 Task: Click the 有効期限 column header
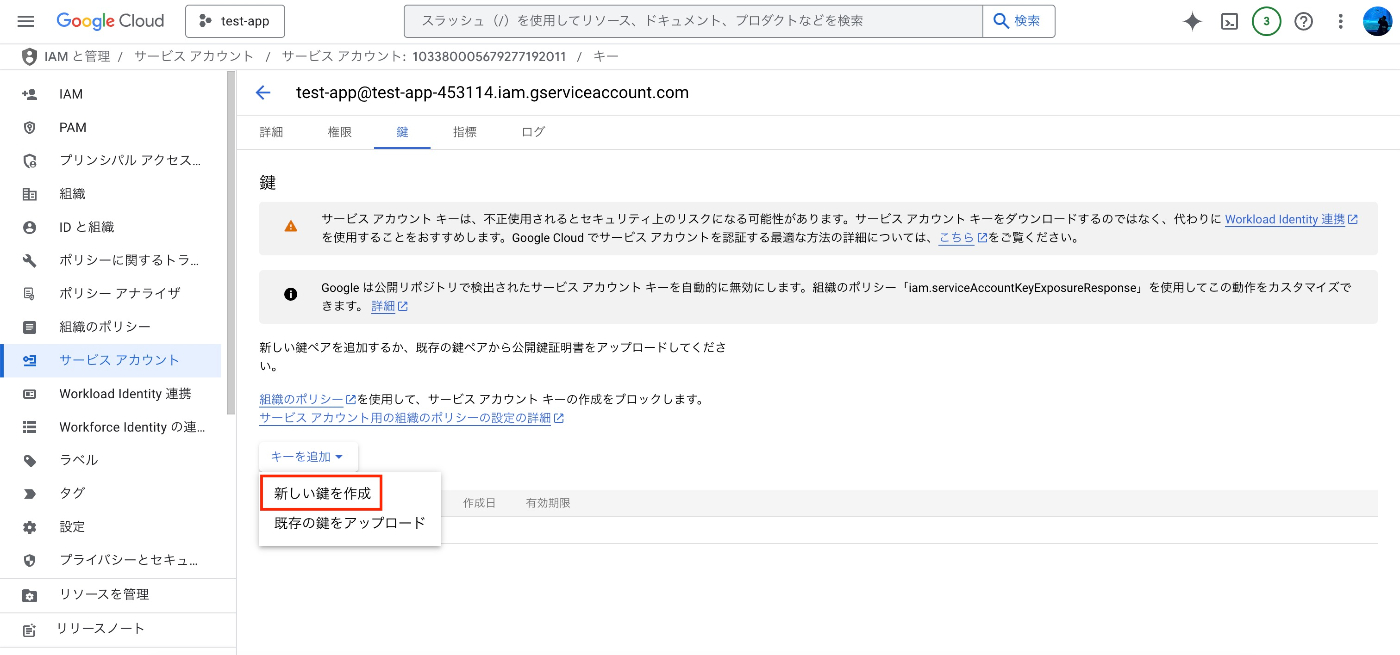click(548, 503)
